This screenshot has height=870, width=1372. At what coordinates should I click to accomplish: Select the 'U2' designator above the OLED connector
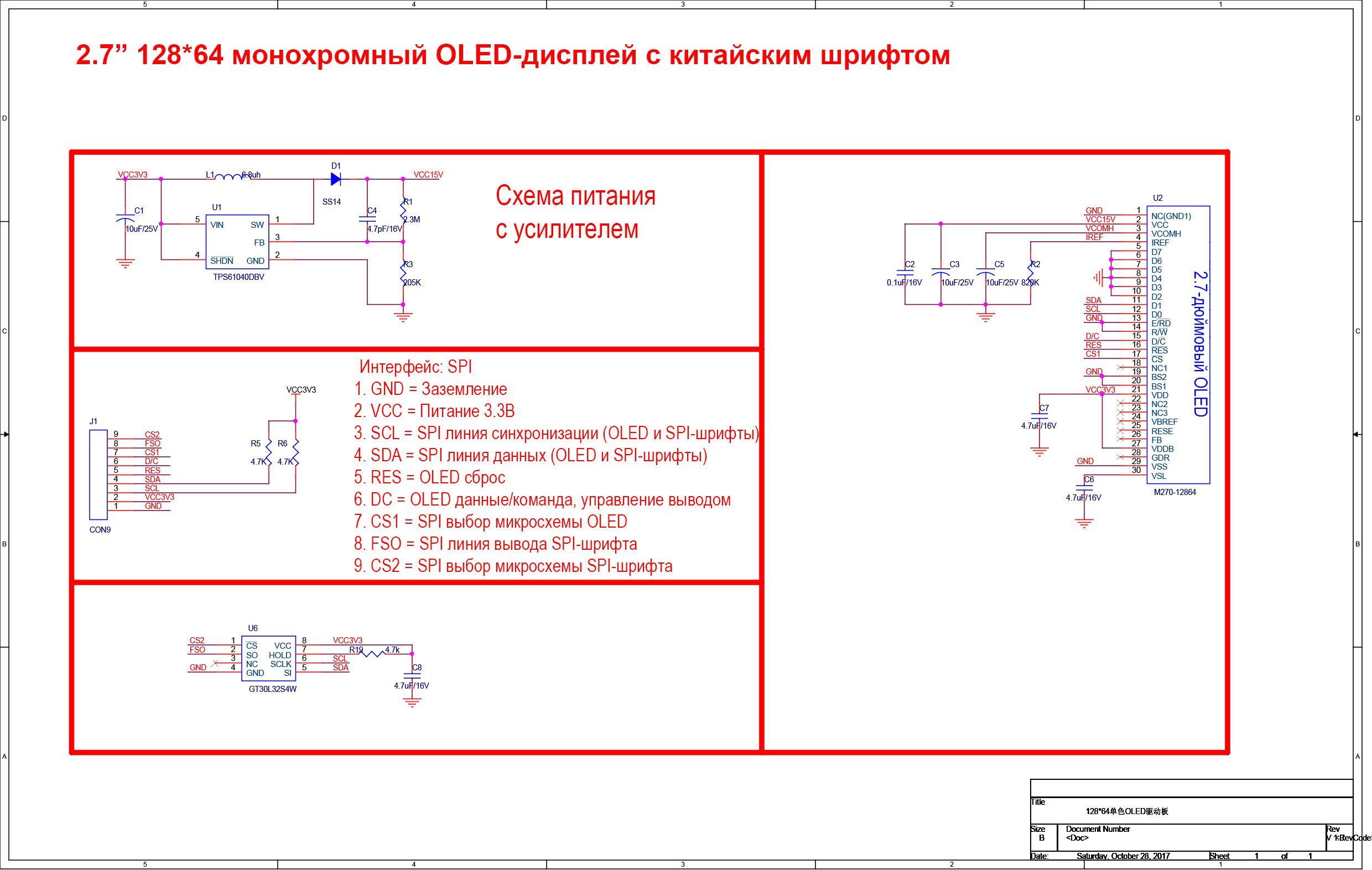pos(1158,198)
